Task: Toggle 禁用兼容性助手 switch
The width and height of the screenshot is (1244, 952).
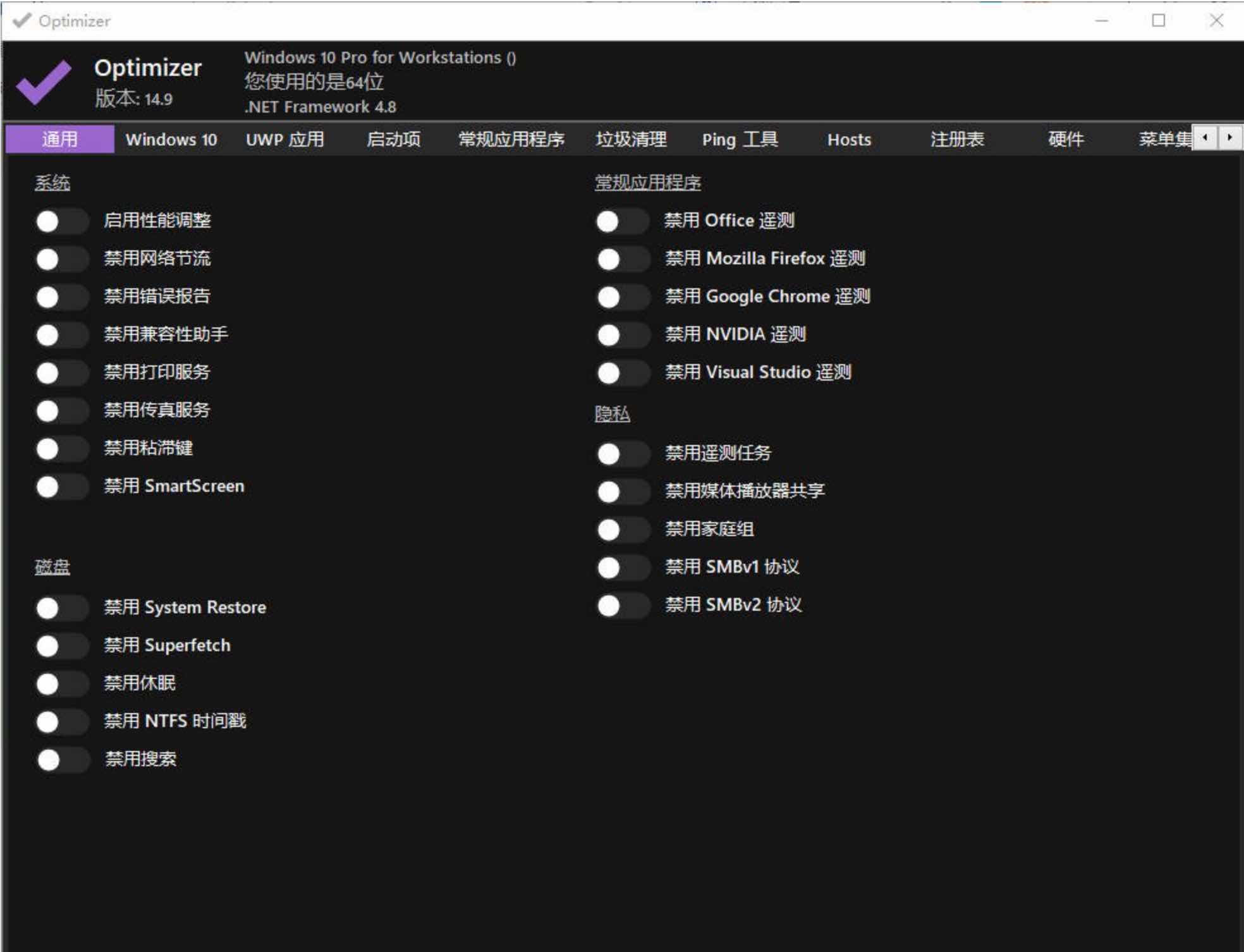Action: point(61,335)
